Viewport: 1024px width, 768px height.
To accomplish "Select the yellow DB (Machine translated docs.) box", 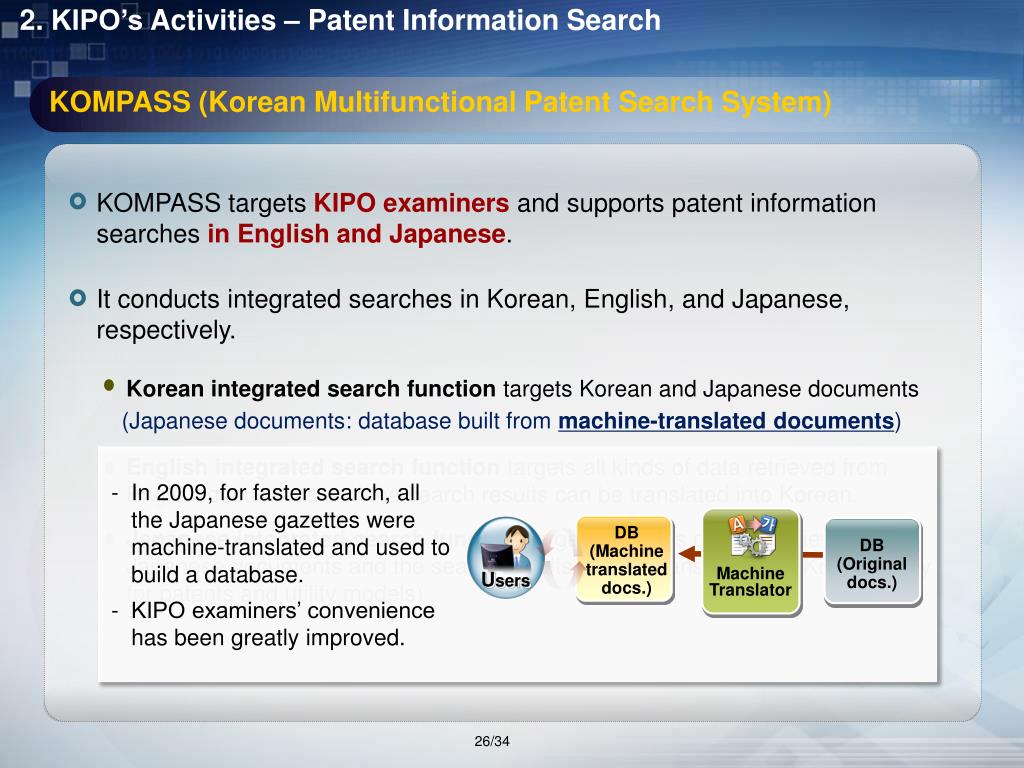I will pos(625,560).
